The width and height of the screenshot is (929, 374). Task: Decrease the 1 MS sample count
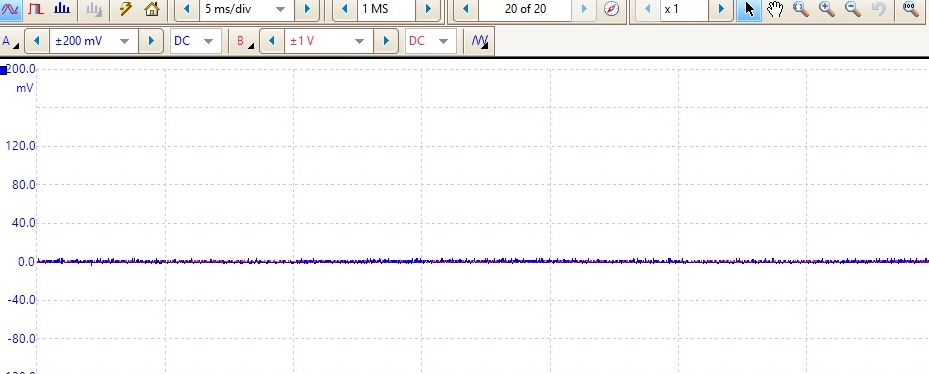pyautogui.click(x=345, y=9)
